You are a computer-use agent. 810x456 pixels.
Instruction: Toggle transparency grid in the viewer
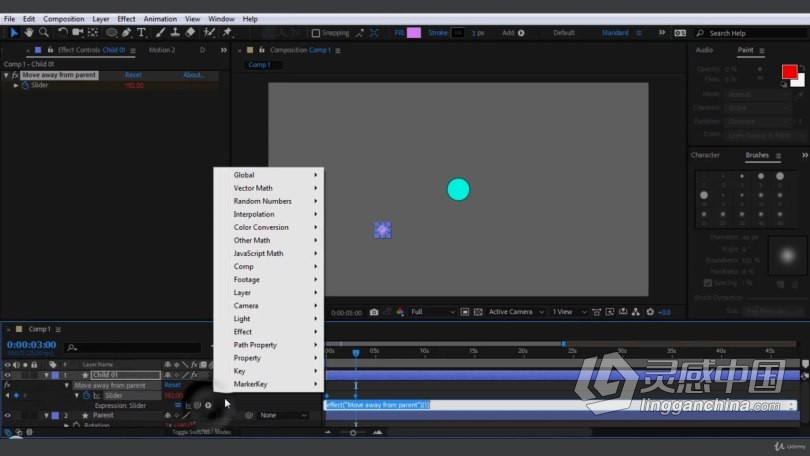pyautogui.click(x=478, y=312)
